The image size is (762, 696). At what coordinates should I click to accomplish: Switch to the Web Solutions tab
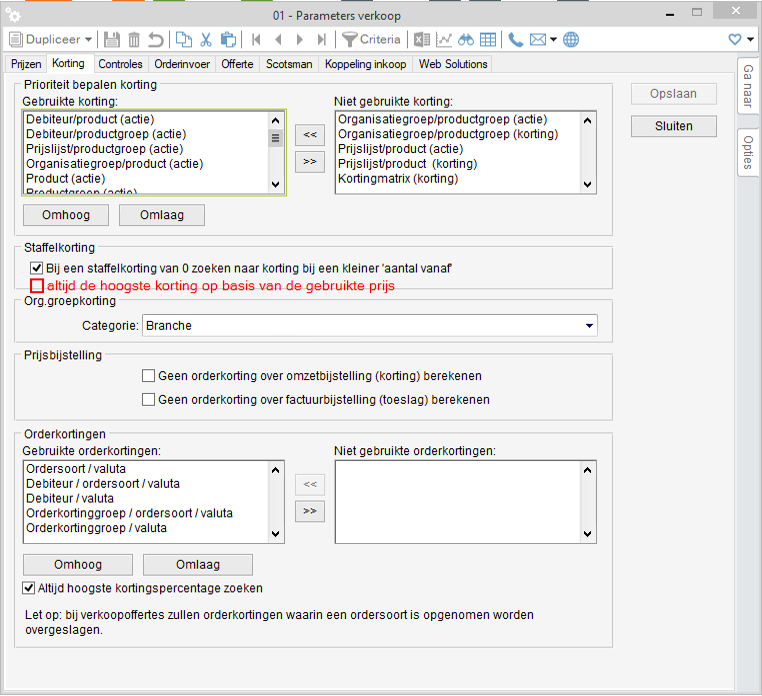coord(453,64)
